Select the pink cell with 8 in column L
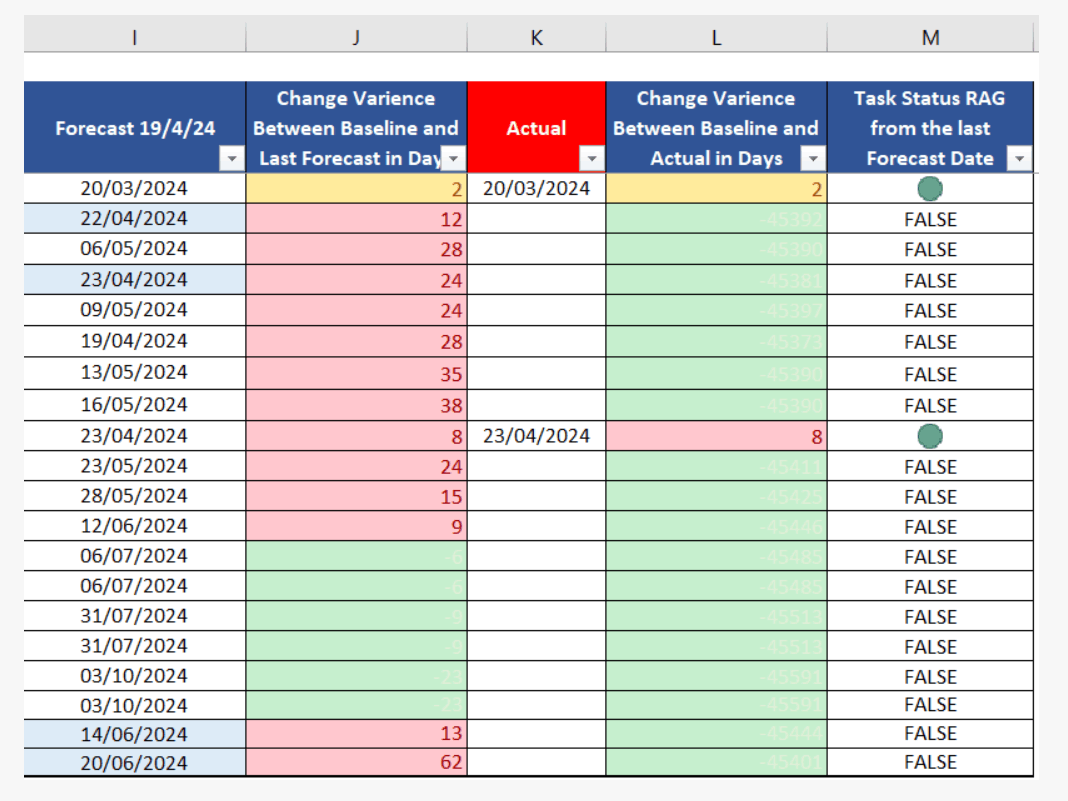Image resolution: width=1068 pixels, height=801 pixels. tap(717, 436)
